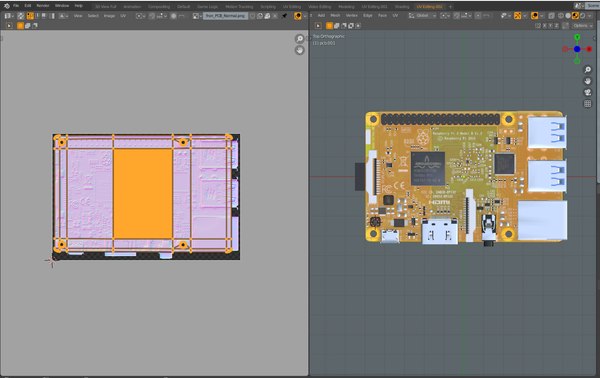
Task: Click the open image folder icon
Action: [x=267, y=16]
